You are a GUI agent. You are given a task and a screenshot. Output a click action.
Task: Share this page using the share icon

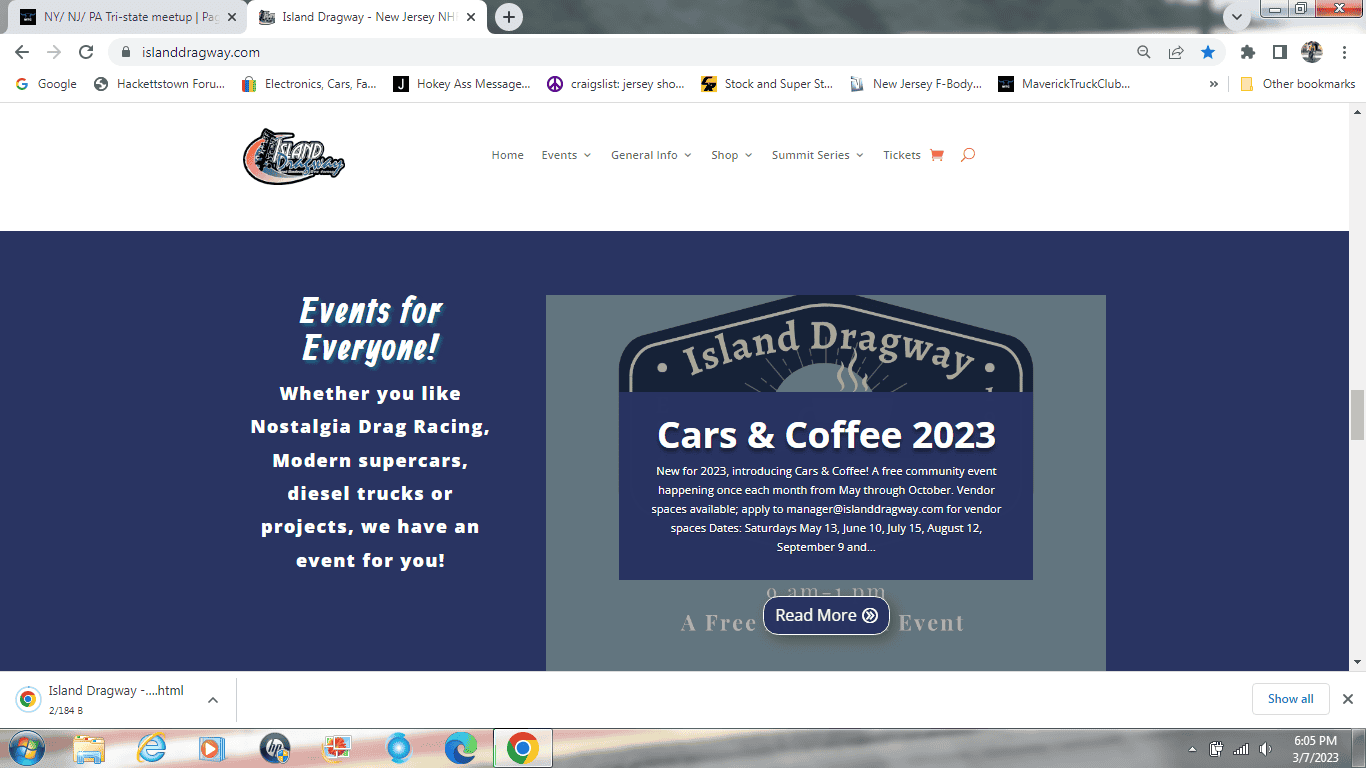pyautogui.click(x=1176, y=52)
